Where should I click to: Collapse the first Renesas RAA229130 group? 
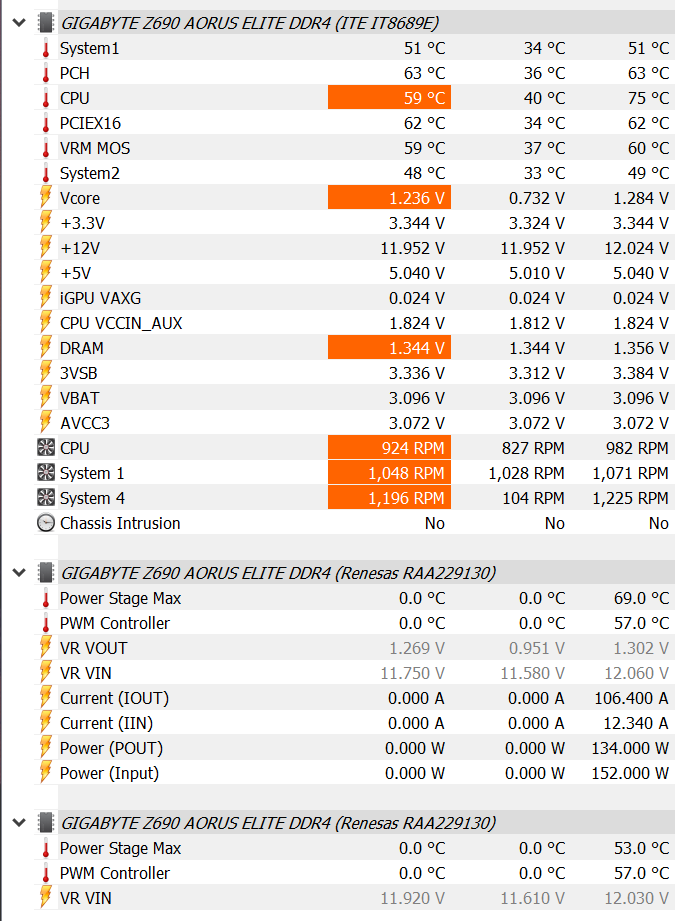(19, 572)
